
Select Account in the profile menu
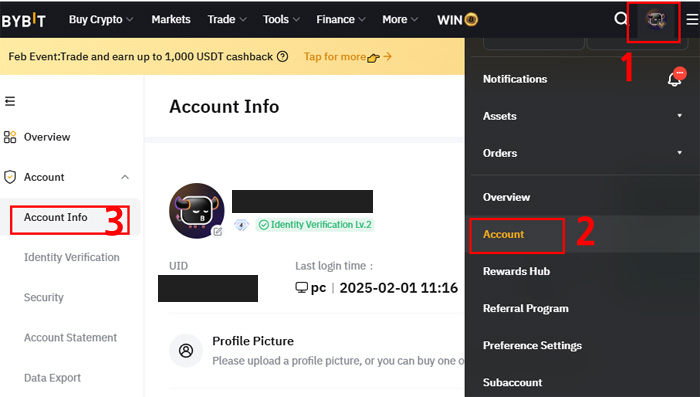tap(503, 234)
